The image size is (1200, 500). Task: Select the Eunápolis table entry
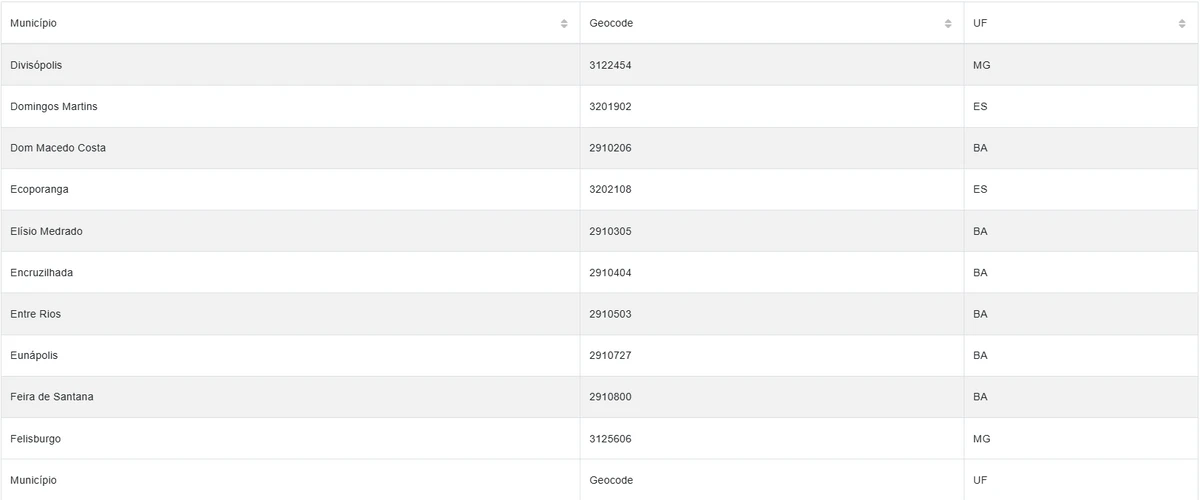pos(37,355)
